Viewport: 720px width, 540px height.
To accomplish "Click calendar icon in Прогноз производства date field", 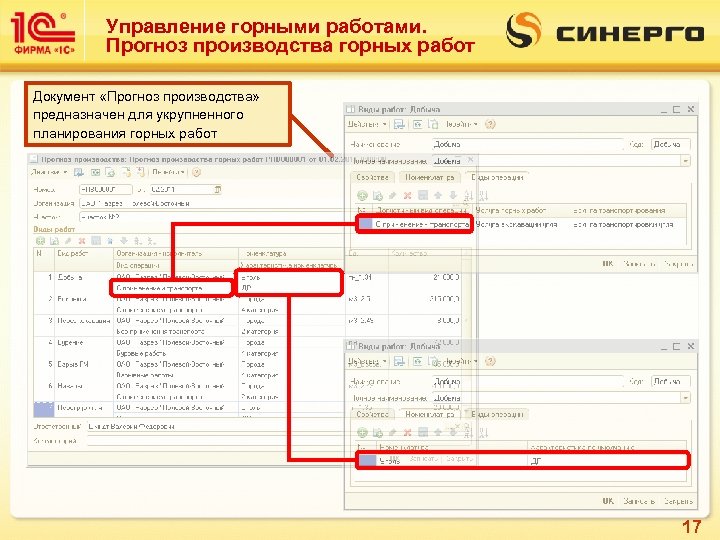I will [218, 189].
